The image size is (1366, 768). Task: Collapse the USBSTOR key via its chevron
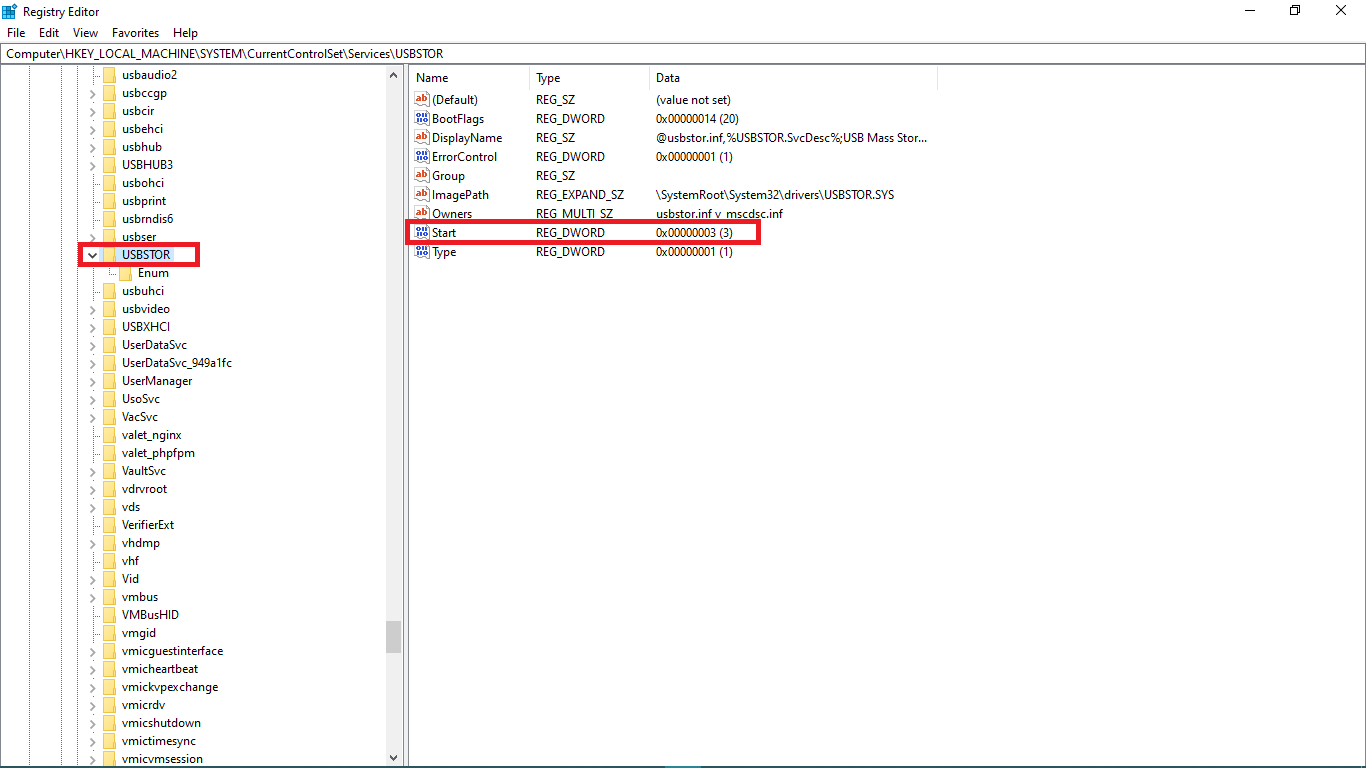click(91, 254)
